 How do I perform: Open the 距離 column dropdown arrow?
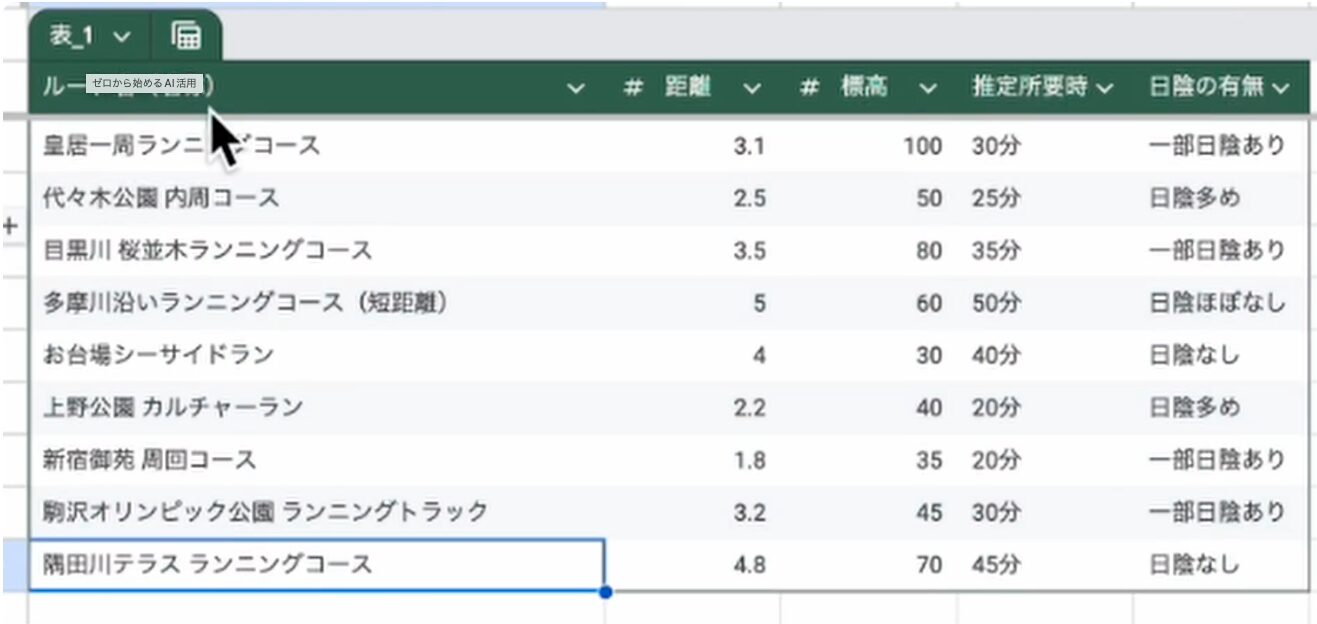[x=752, y=89]
